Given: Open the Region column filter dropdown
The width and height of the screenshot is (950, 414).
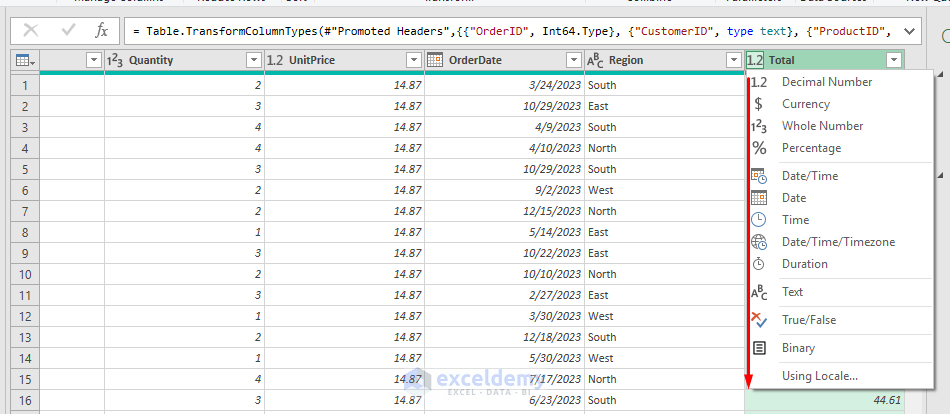Looking at the screenshot, I should click(x=734, y=60).
